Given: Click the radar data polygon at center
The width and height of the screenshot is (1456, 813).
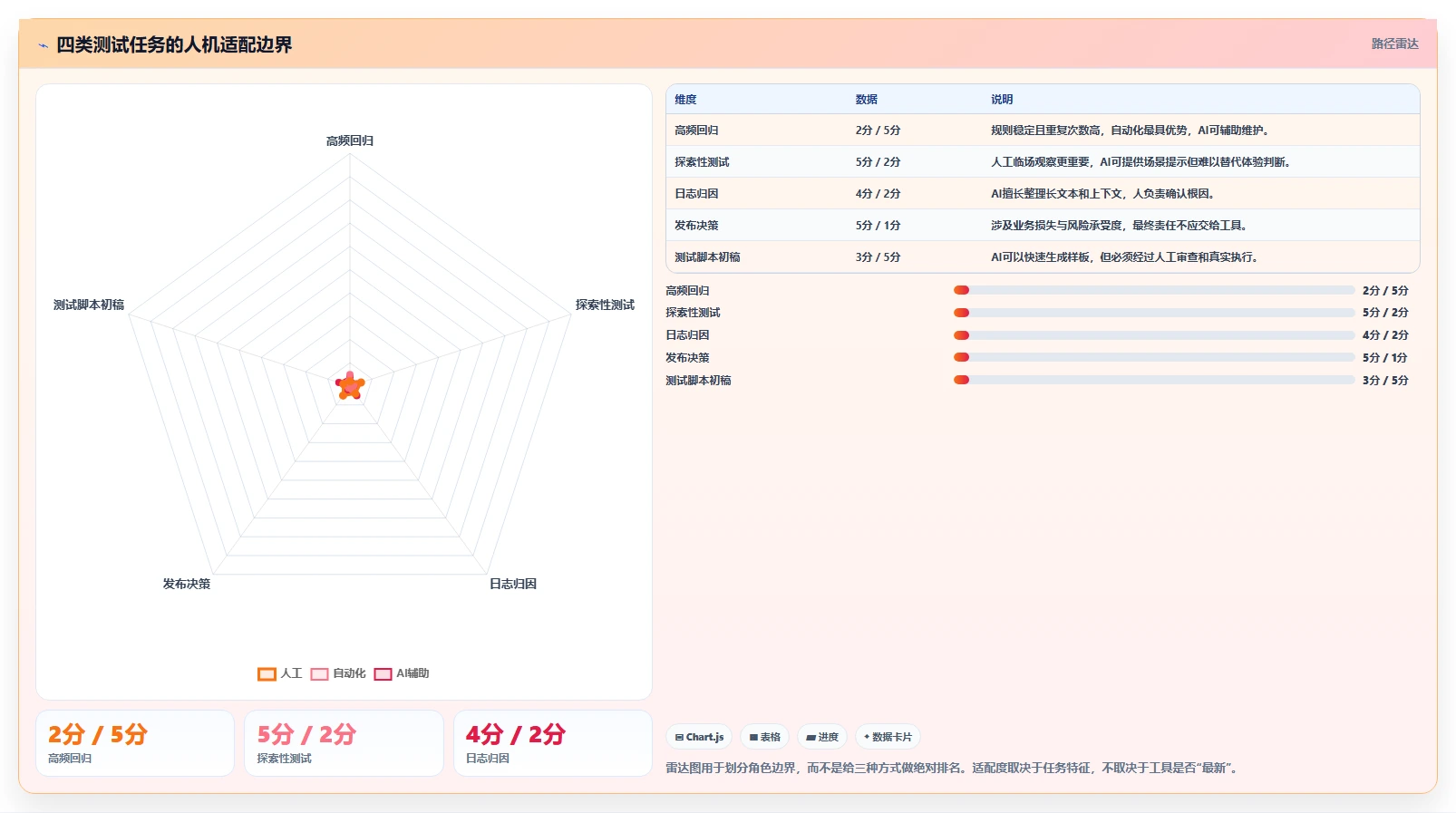Looking at the screenshot, I should point(350,387).
